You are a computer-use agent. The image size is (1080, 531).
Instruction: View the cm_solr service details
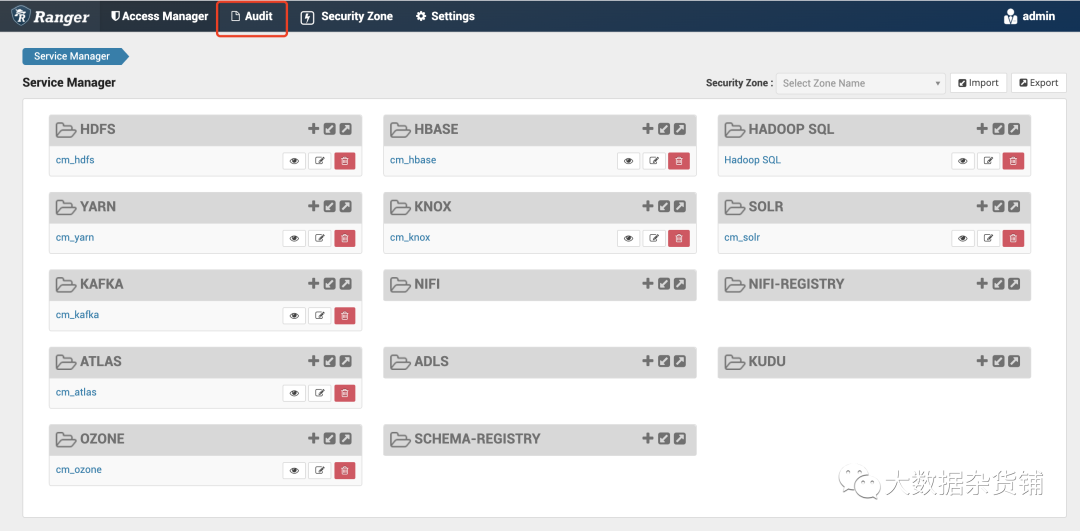point(963,238)
